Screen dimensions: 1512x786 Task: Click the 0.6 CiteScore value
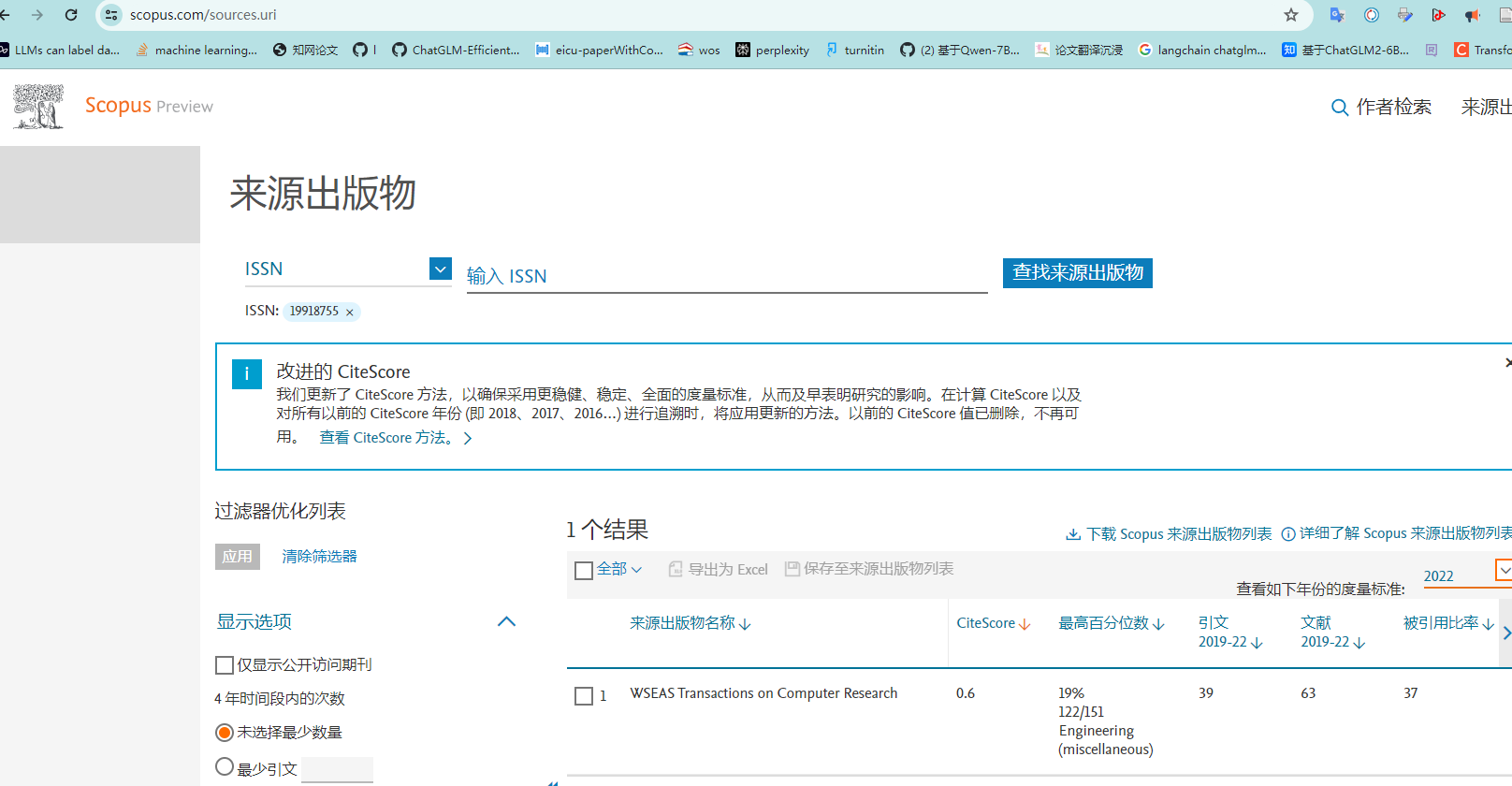click(x=966, y=693)
